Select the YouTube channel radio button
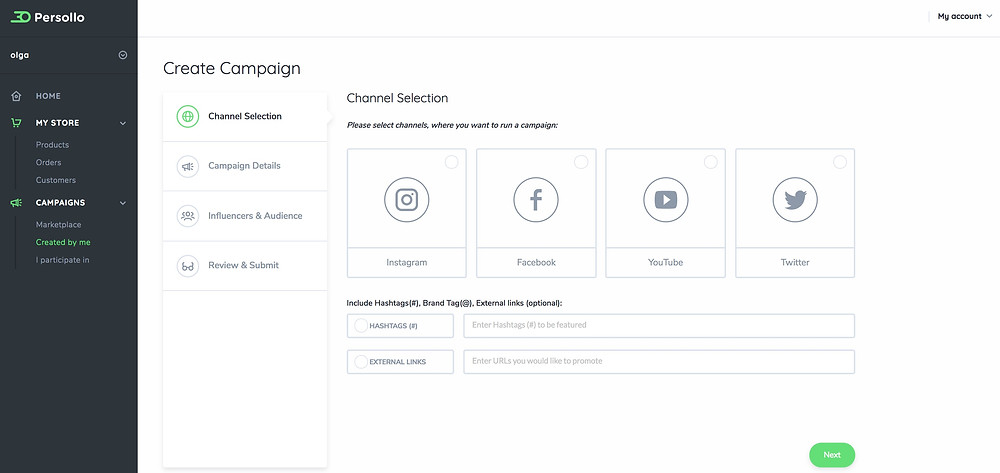 pyautogui.click(x=710, y=162)
